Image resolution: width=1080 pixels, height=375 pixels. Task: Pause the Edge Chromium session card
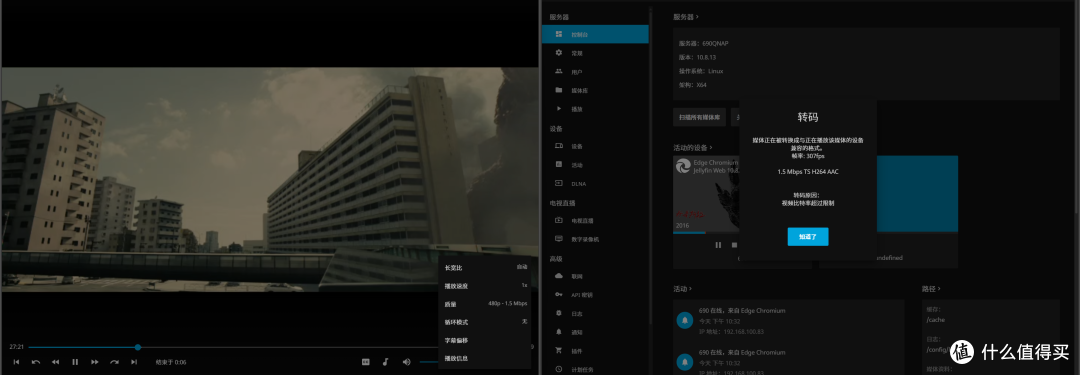tap(718, 245)
